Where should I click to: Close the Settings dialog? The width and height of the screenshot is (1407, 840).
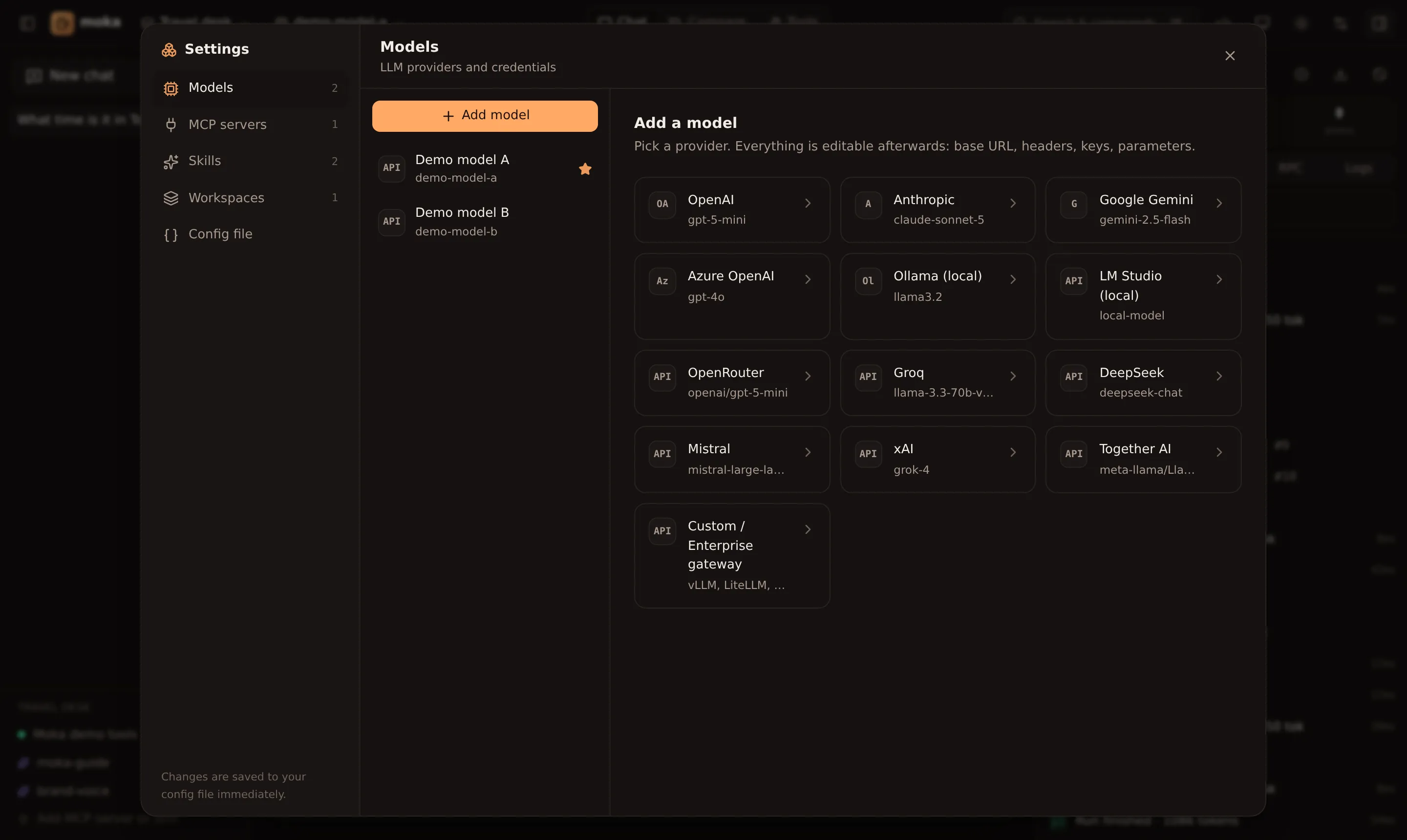pos(1230,56)
